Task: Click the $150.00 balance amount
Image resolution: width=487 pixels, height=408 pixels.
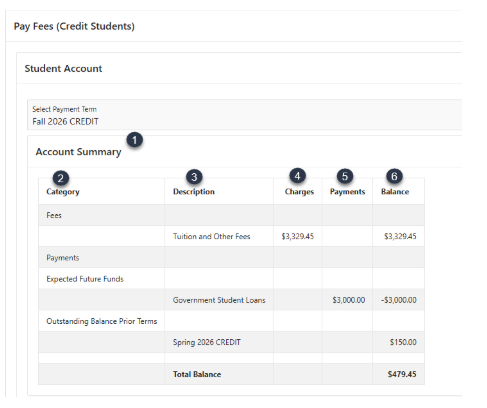Action: pyautogui.click(x=403, y=342)
